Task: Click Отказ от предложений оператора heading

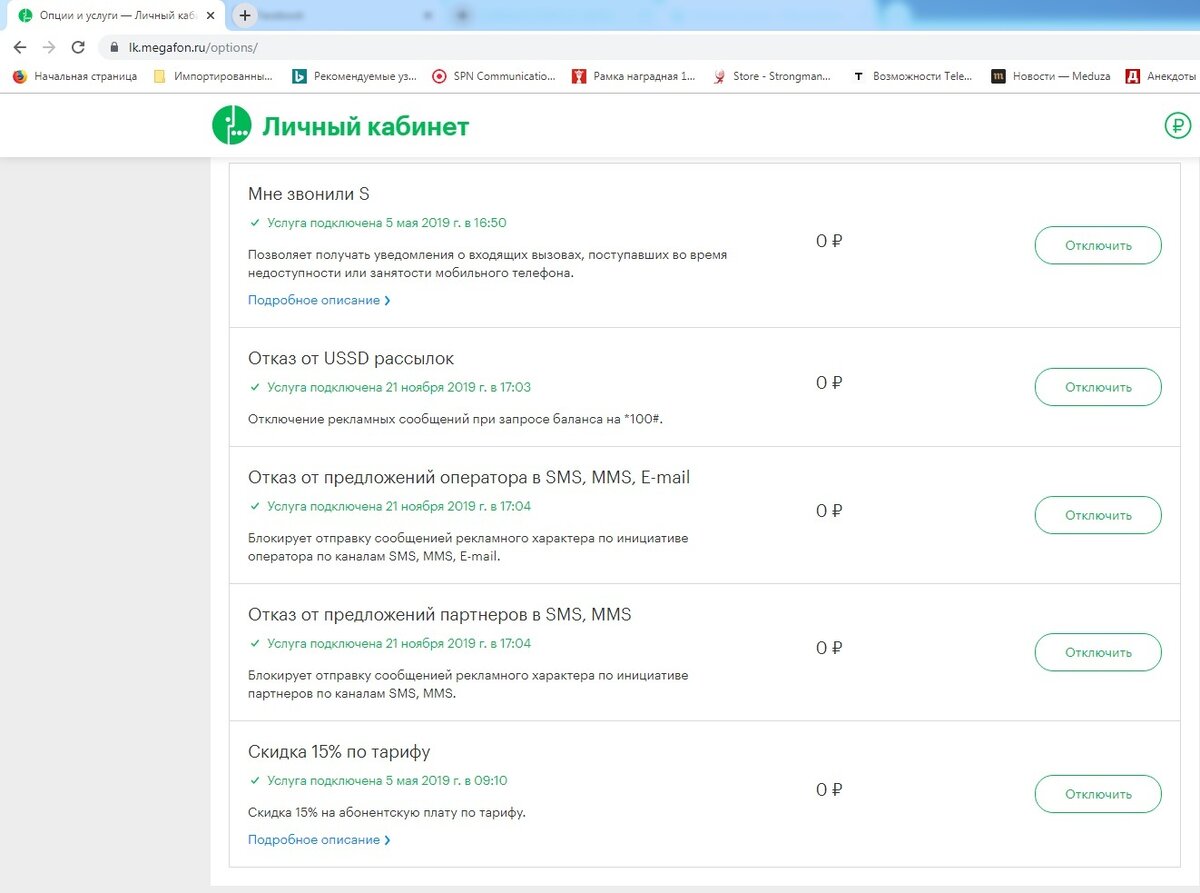Action: [469, 477]
